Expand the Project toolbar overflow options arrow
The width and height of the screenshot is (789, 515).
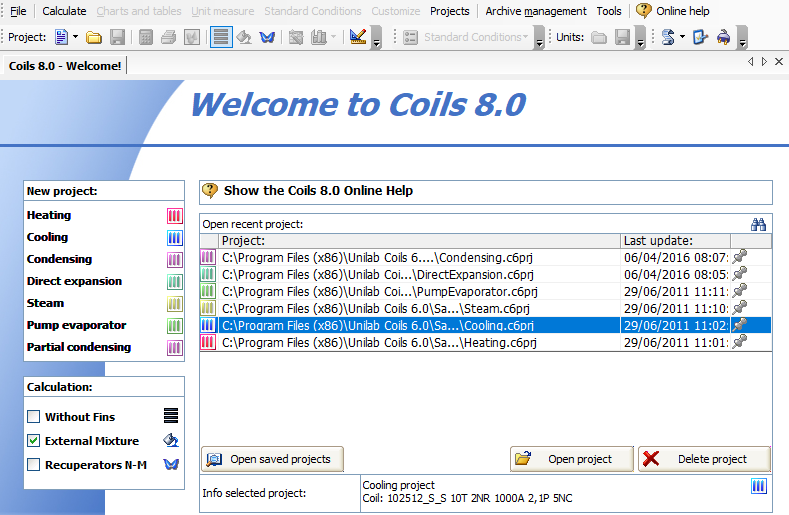pos(377,38)
